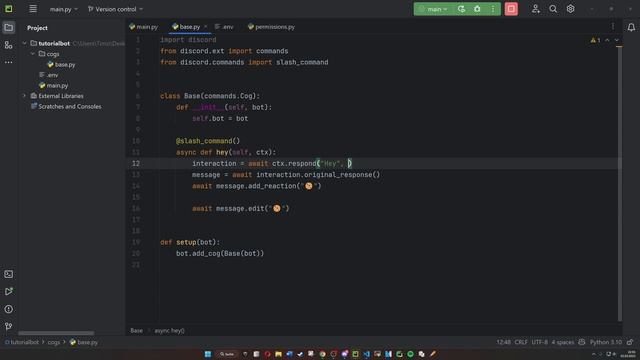The height and width of the screenshot is (360, 640).
Task: Close the base.py tab
Action: [x=205, y=27]
